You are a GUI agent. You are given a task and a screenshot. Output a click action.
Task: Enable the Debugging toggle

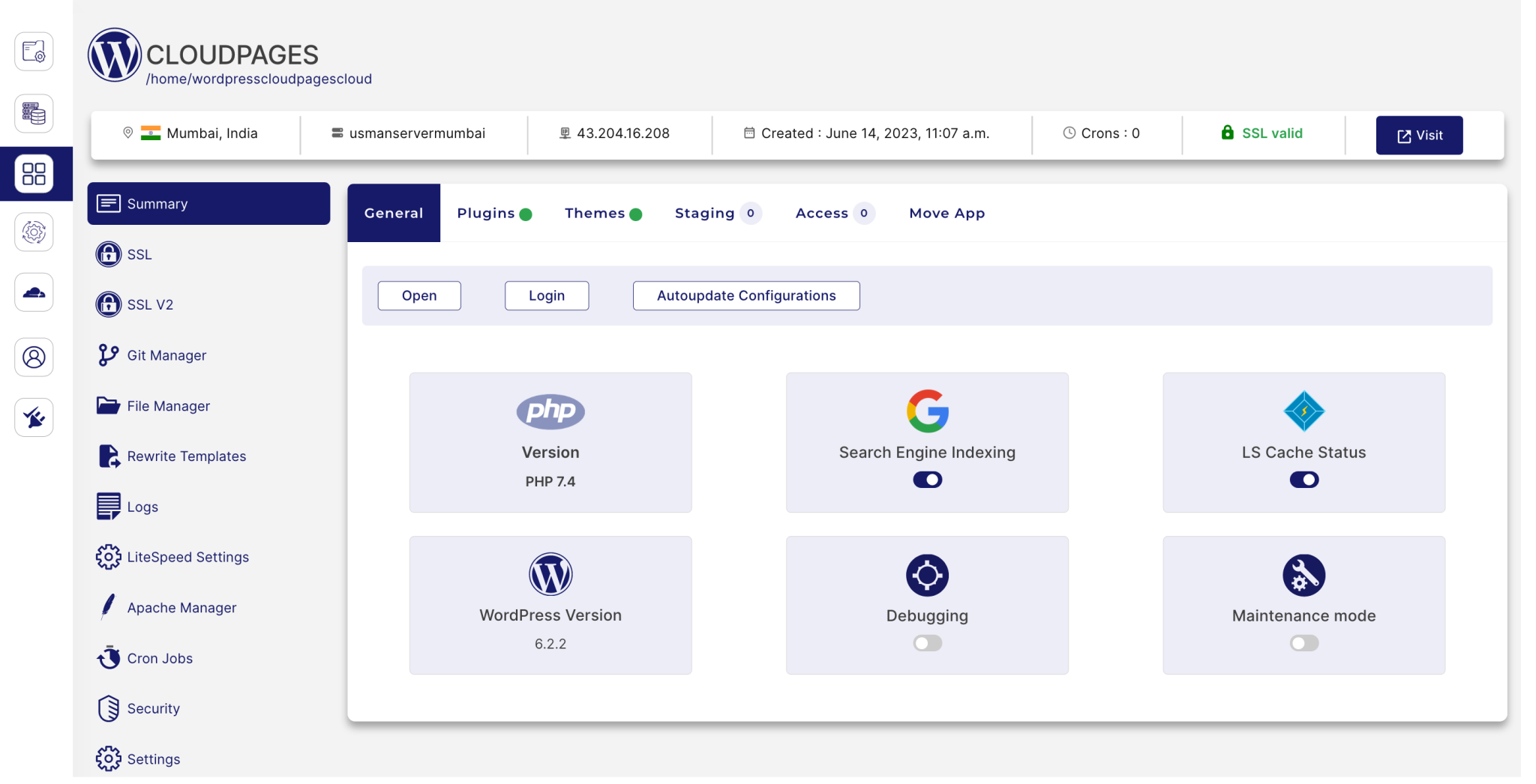927,643
